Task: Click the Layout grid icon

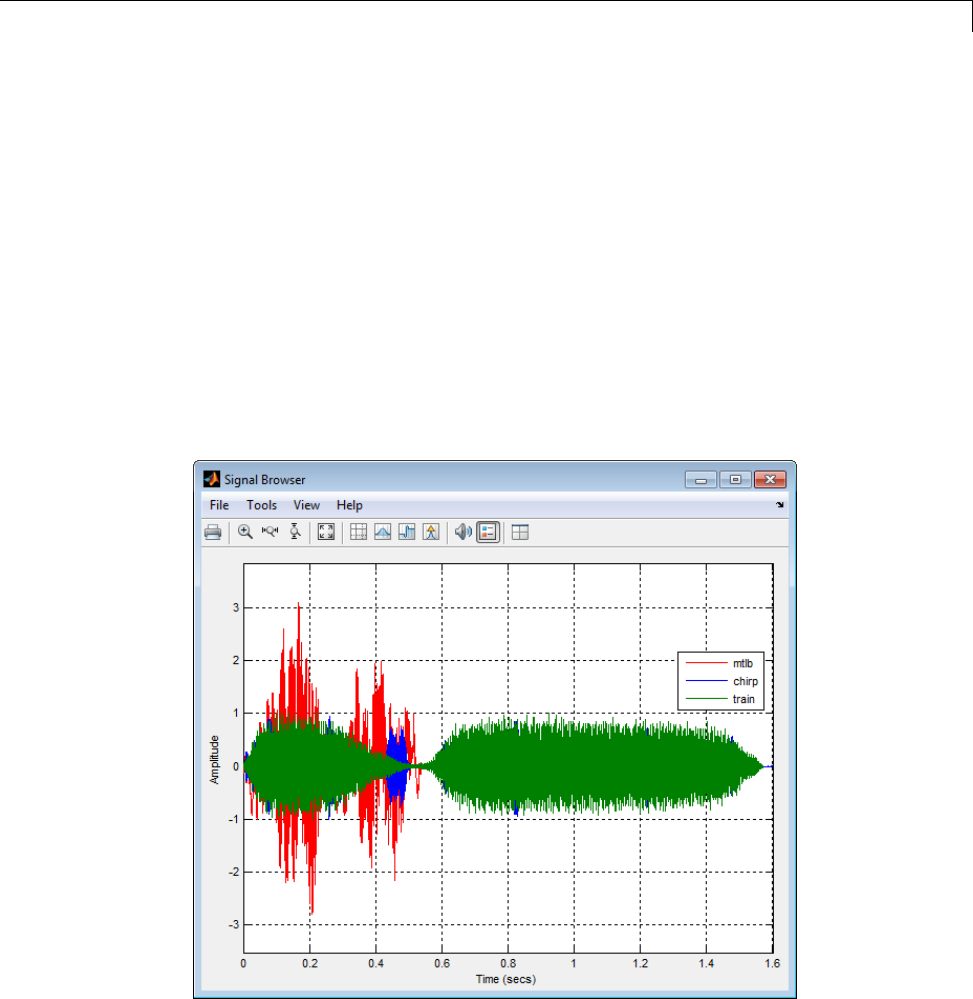Action: coord(520,532)
